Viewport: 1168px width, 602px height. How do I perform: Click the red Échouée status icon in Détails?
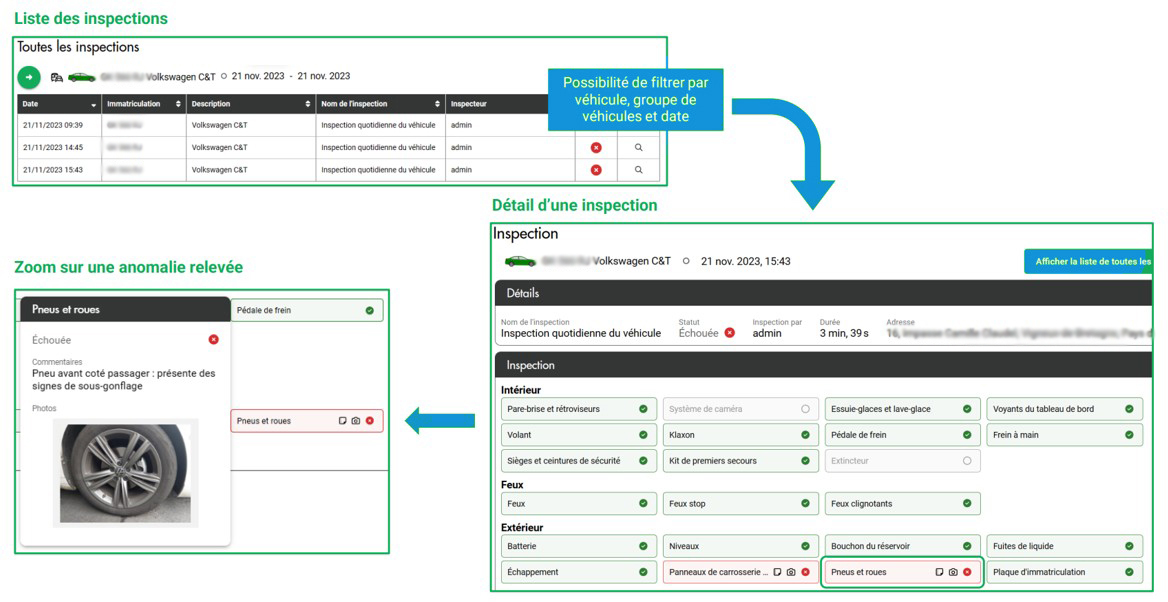(x=730, y=333)
